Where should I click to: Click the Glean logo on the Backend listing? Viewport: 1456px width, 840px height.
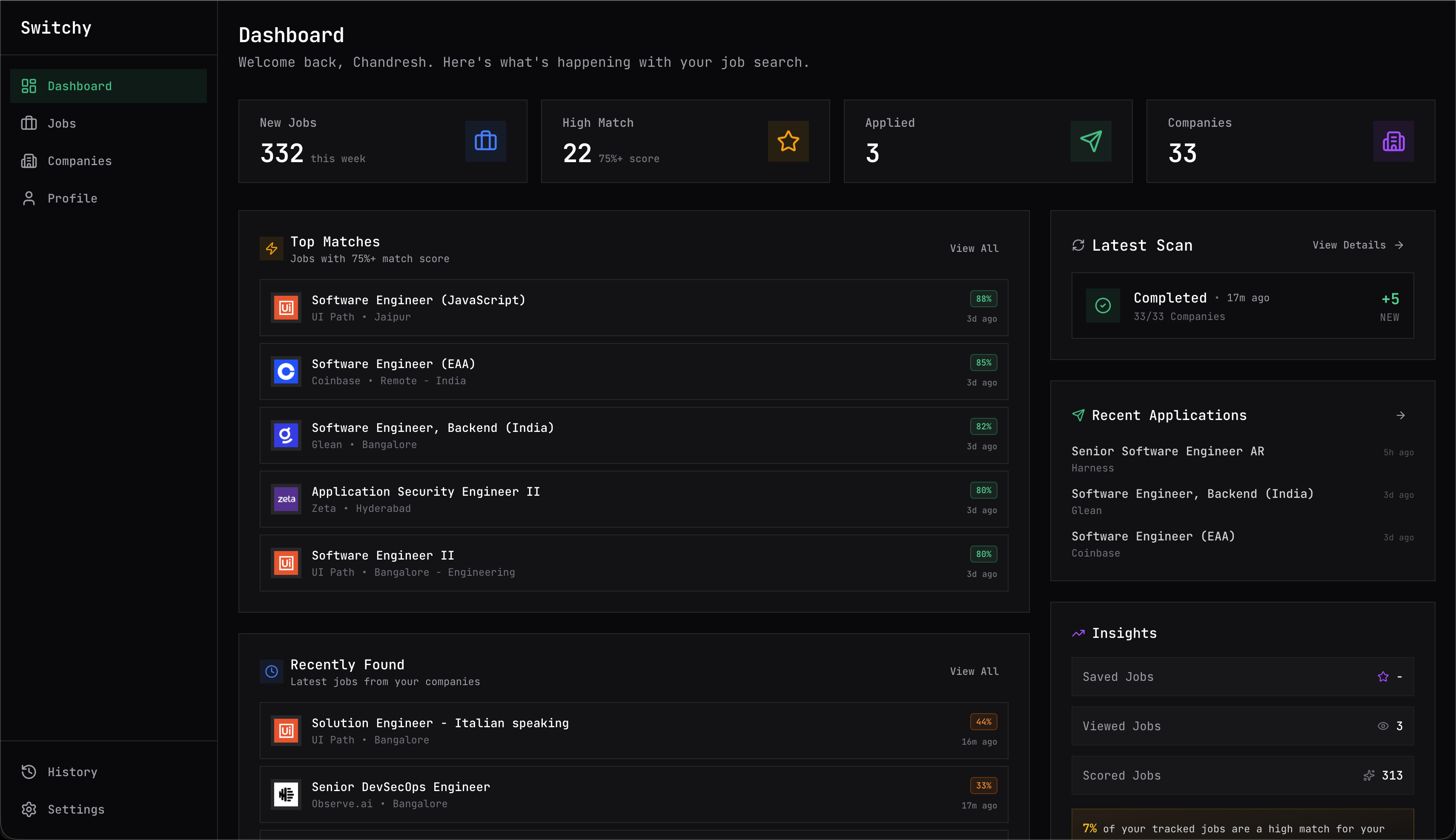(285, 436)
